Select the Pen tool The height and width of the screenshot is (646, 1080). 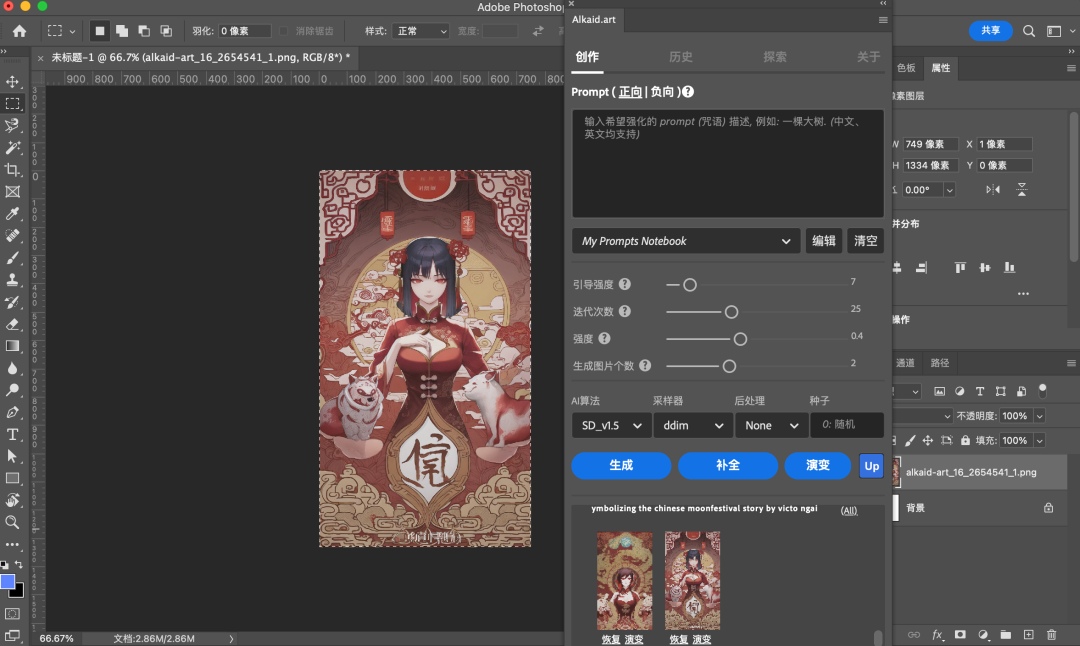tap(12, 412)
